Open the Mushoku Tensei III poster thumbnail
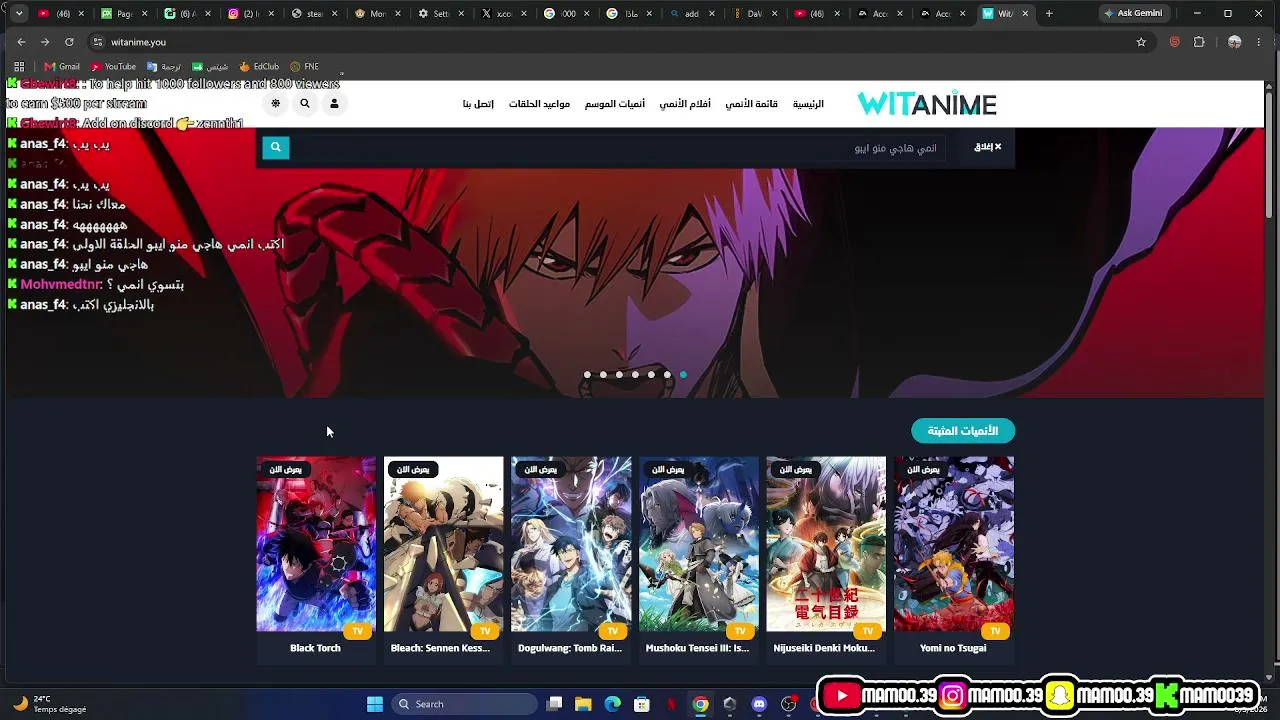The width and height of the screenshot is (1280, 720). pyautogui.click(x=698, y=545)
